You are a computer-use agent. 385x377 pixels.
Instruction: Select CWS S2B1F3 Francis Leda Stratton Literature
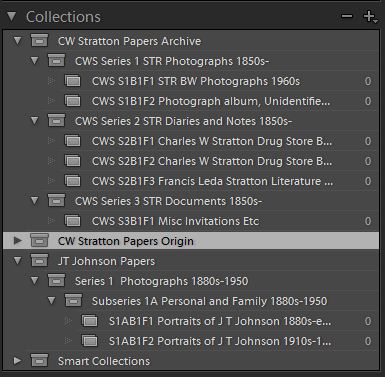pyautogui.click(x=212, y=181)
